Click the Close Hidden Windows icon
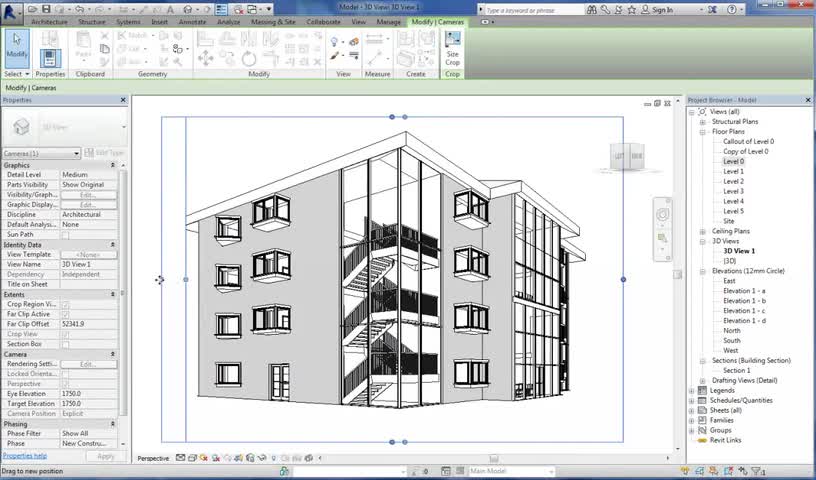The height and width of the screenshot is (480, 816). 238,9
